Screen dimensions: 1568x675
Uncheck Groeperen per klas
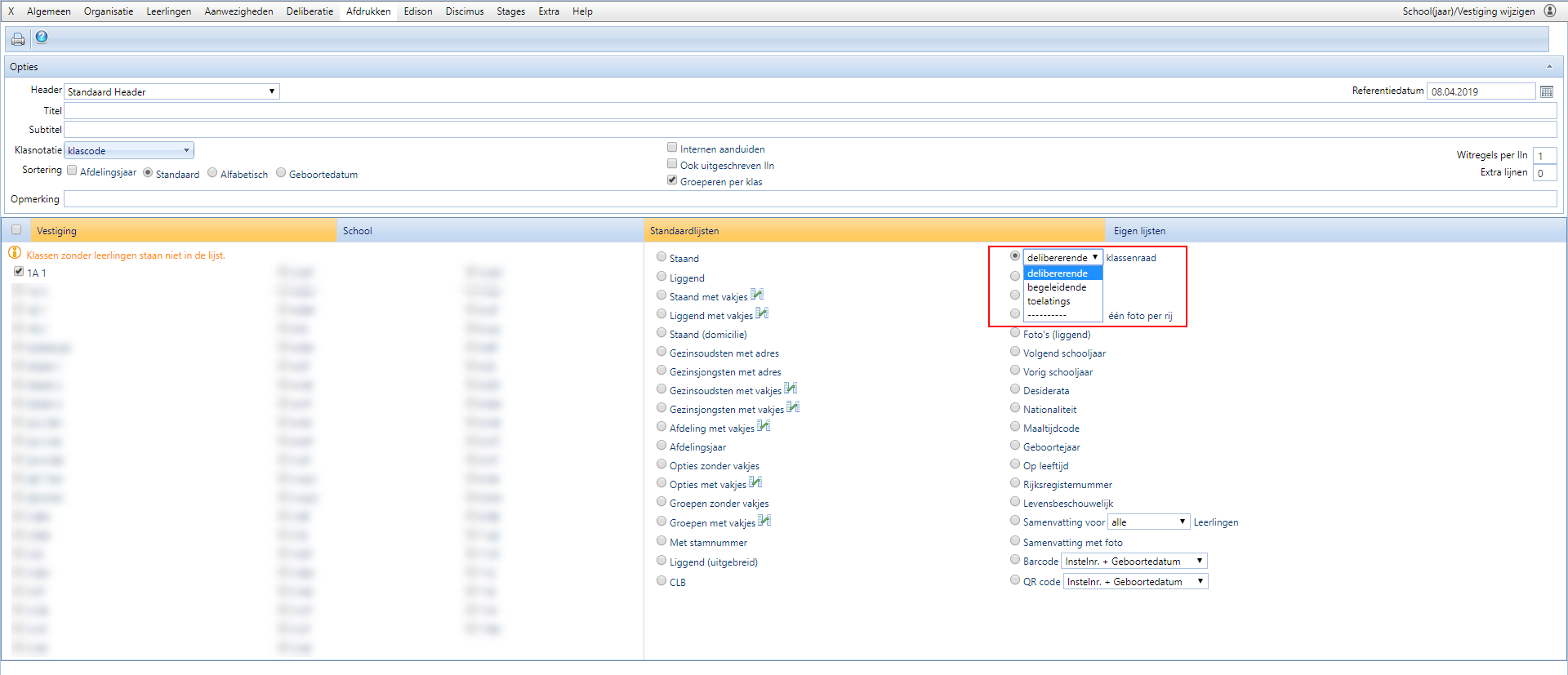click(x=672, y=180)
